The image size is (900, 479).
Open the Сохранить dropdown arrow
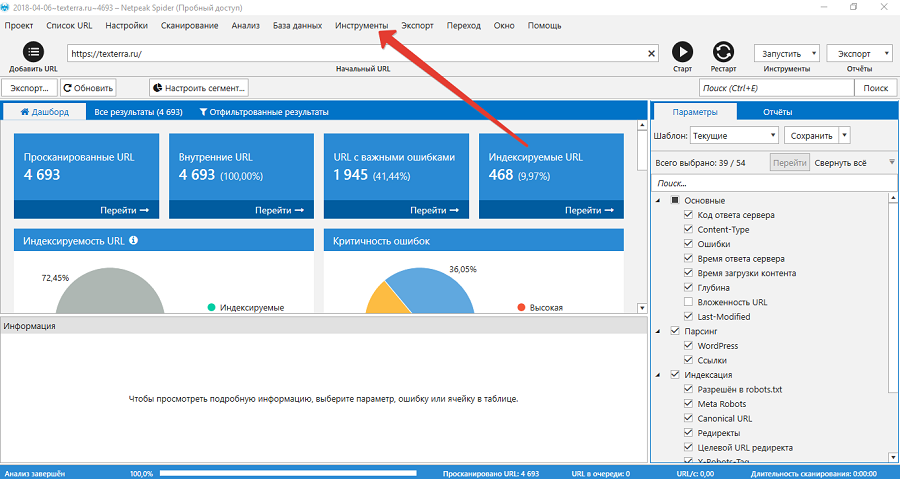pos(844,135)
